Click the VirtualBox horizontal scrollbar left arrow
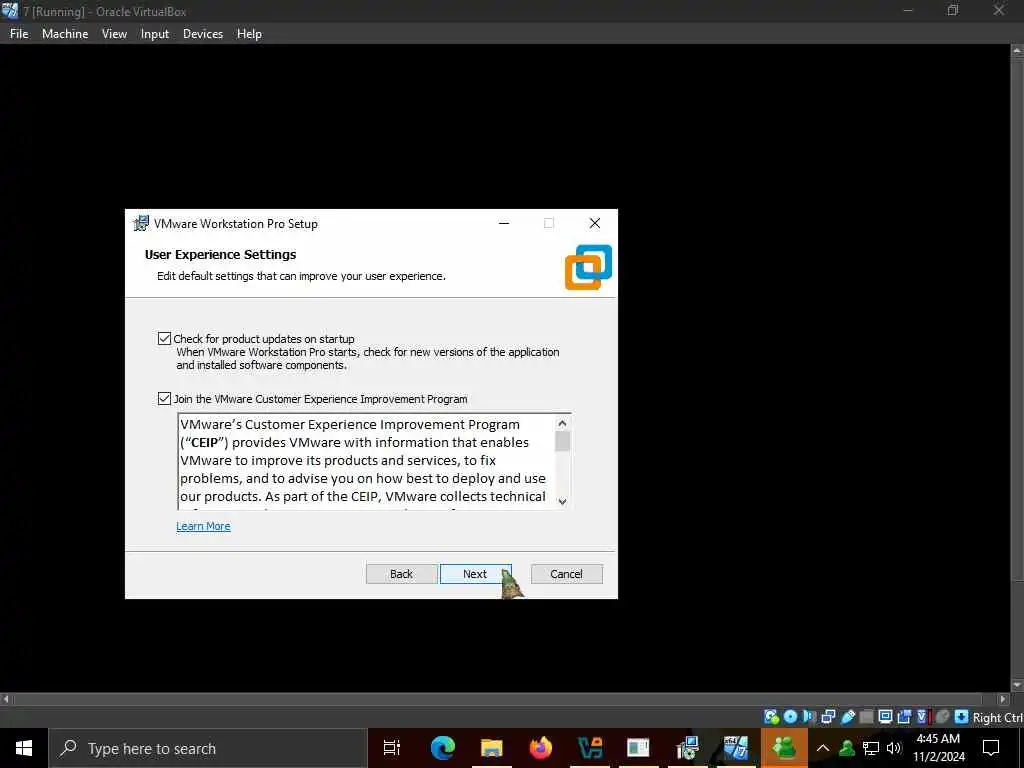Screen dimensions: 1024x768 (x=6, y=699)
